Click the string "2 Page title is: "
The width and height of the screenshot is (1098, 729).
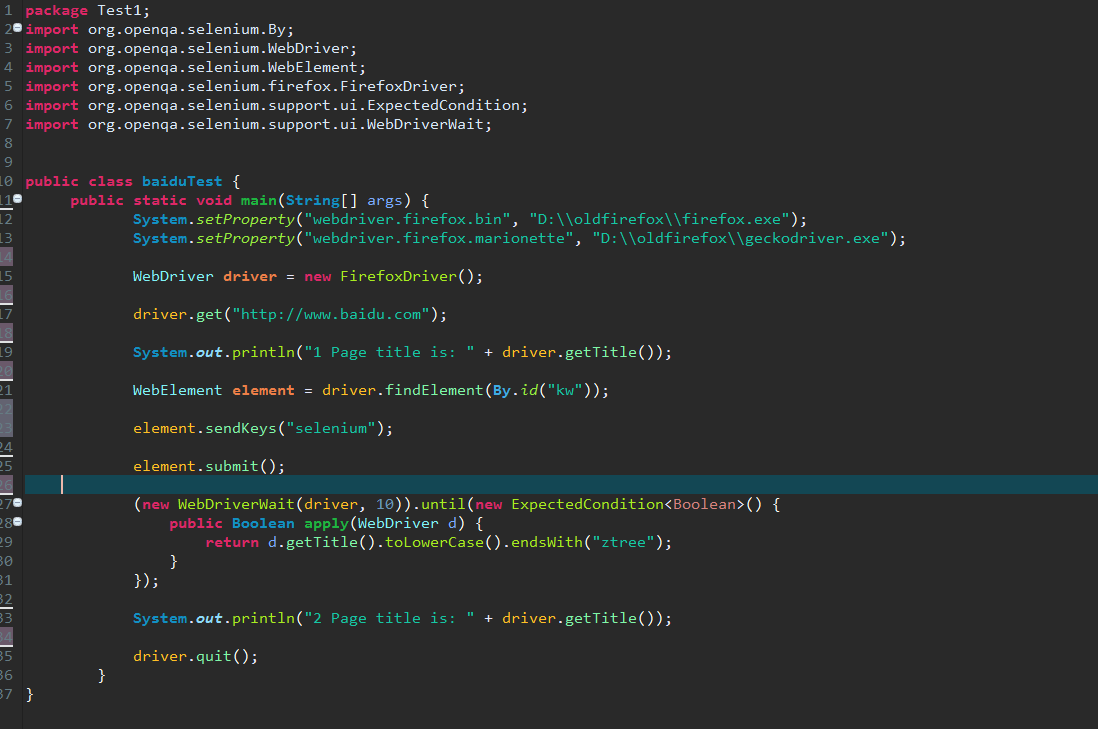coord(389,618)
